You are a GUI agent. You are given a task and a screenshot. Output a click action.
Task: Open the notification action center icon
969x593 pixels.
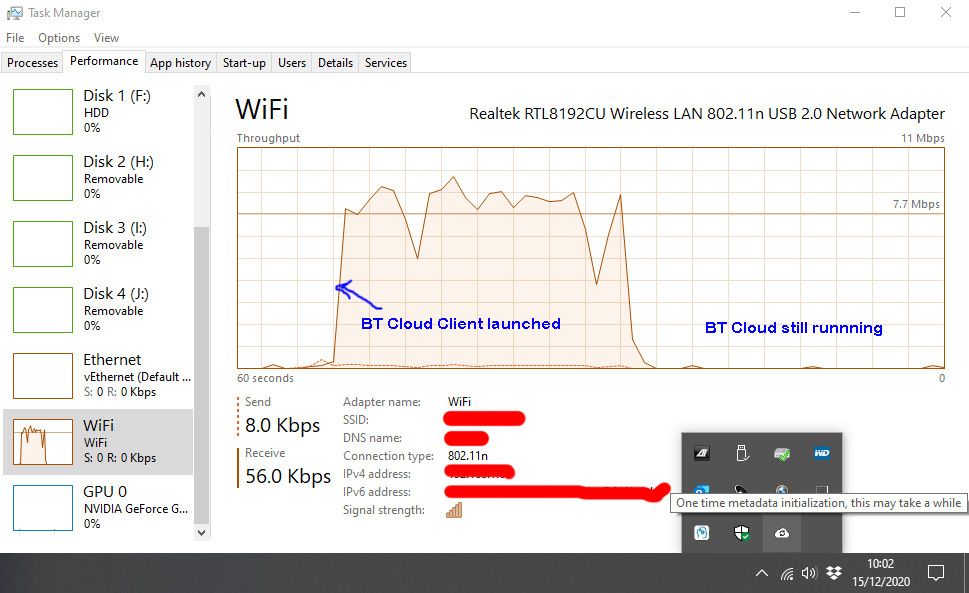click(x=936, y=573)
